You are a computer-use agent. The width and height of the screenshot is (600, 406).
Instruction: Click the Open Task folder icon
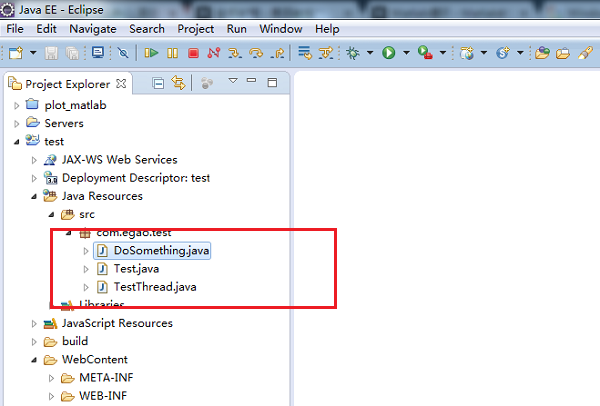pyautogui.click(x=563, y=53)
